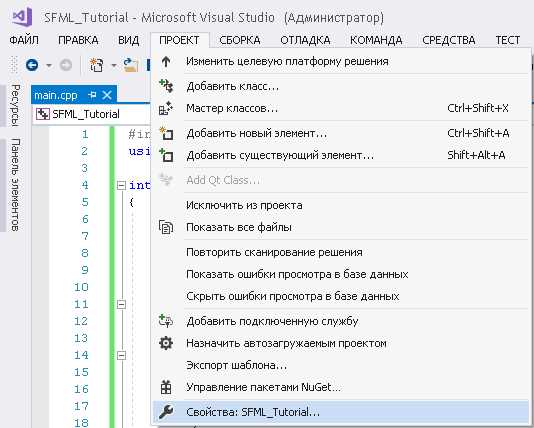The width and height of the screenshot is (534, 428).
Task: Click the greyed navigate forward icon
Action: click(66, 65)
